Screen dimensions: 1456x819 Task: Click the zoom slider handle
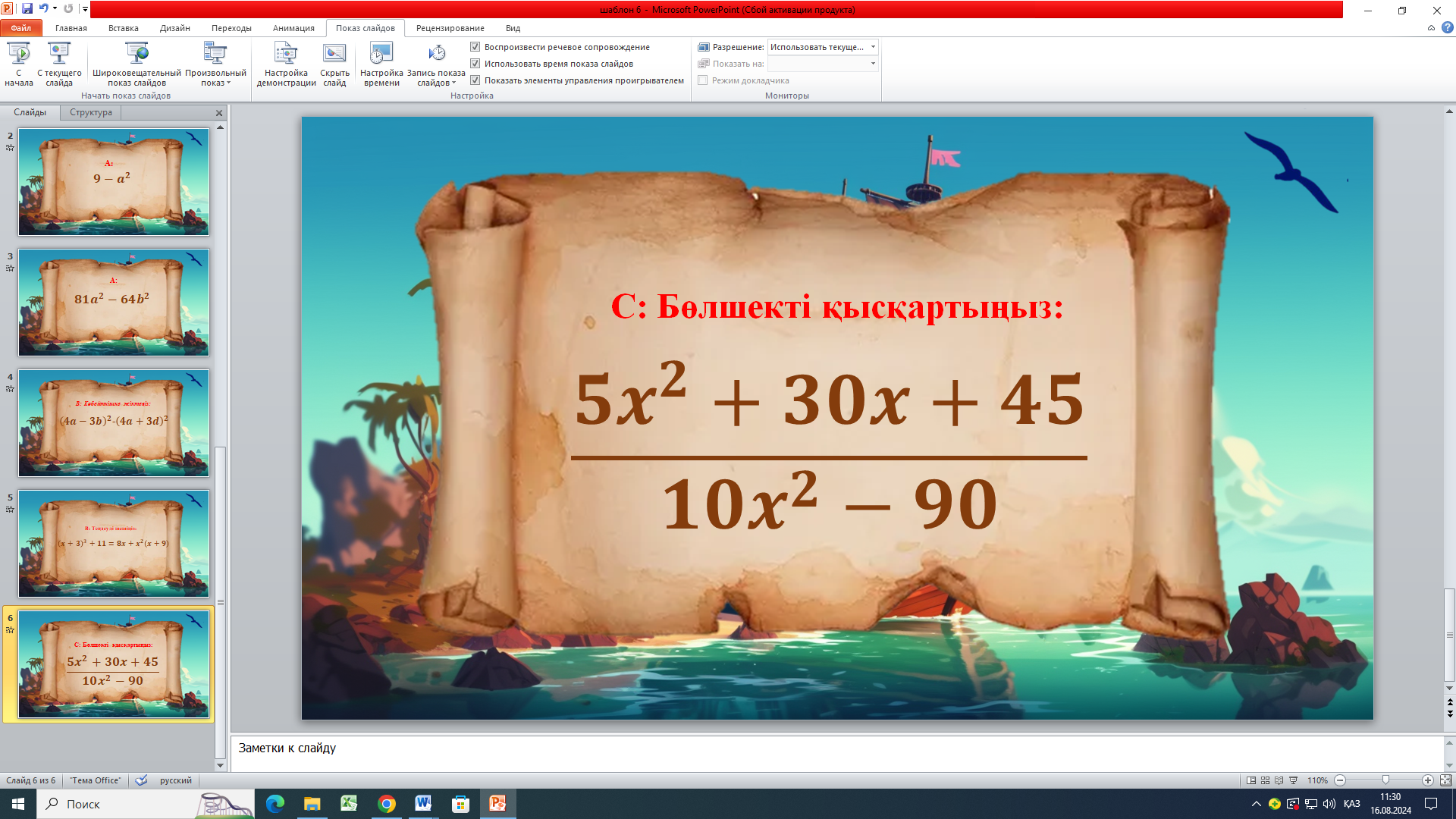pyautogui.click(x=1385, y=780)
